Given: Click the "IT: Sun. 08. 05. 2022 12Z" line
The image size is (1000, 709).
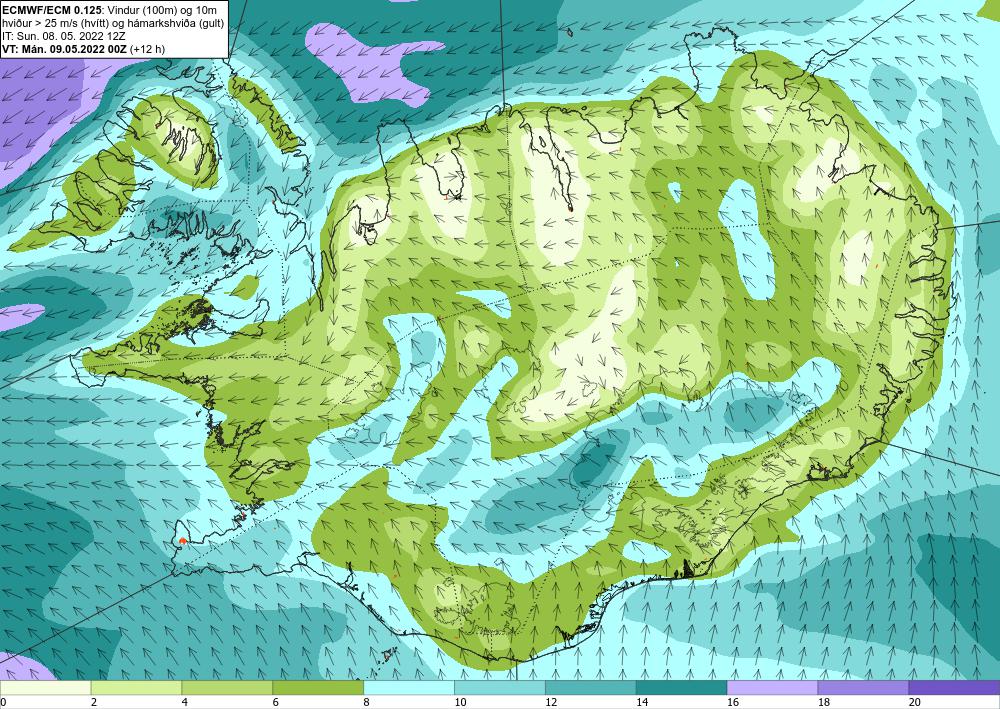Looking at the screenshot, I should coord(64,36).
